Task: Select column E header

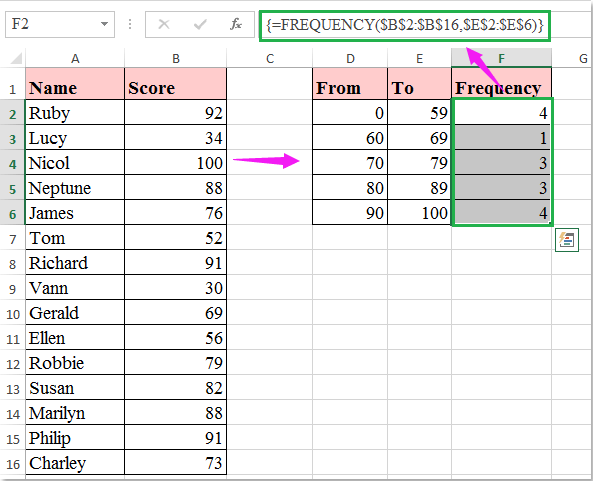Action: (419, 59)
